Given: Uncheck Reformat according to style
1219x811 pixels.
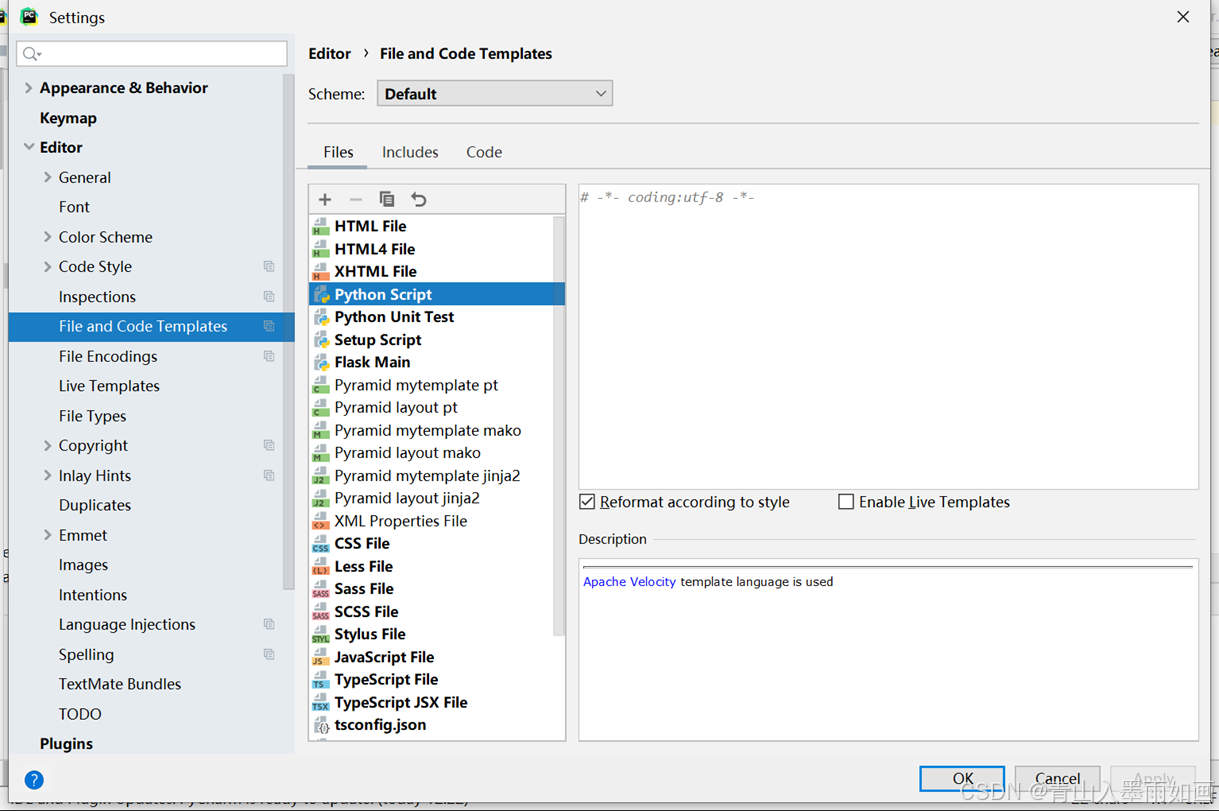Looking at the screenshot, I should coord(587,502).
